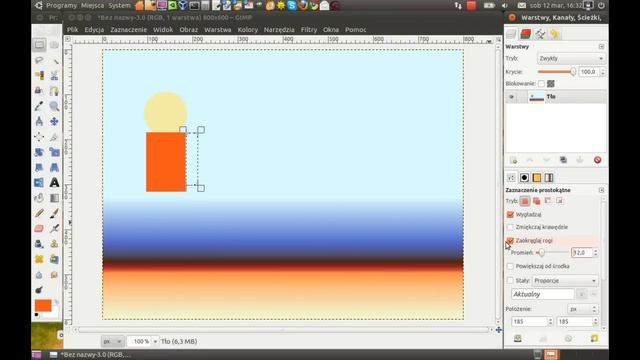The image size is (640, 360).
Task: Select the Scissors Select tool
Action: pyautogui.click(x=54, y=76)
